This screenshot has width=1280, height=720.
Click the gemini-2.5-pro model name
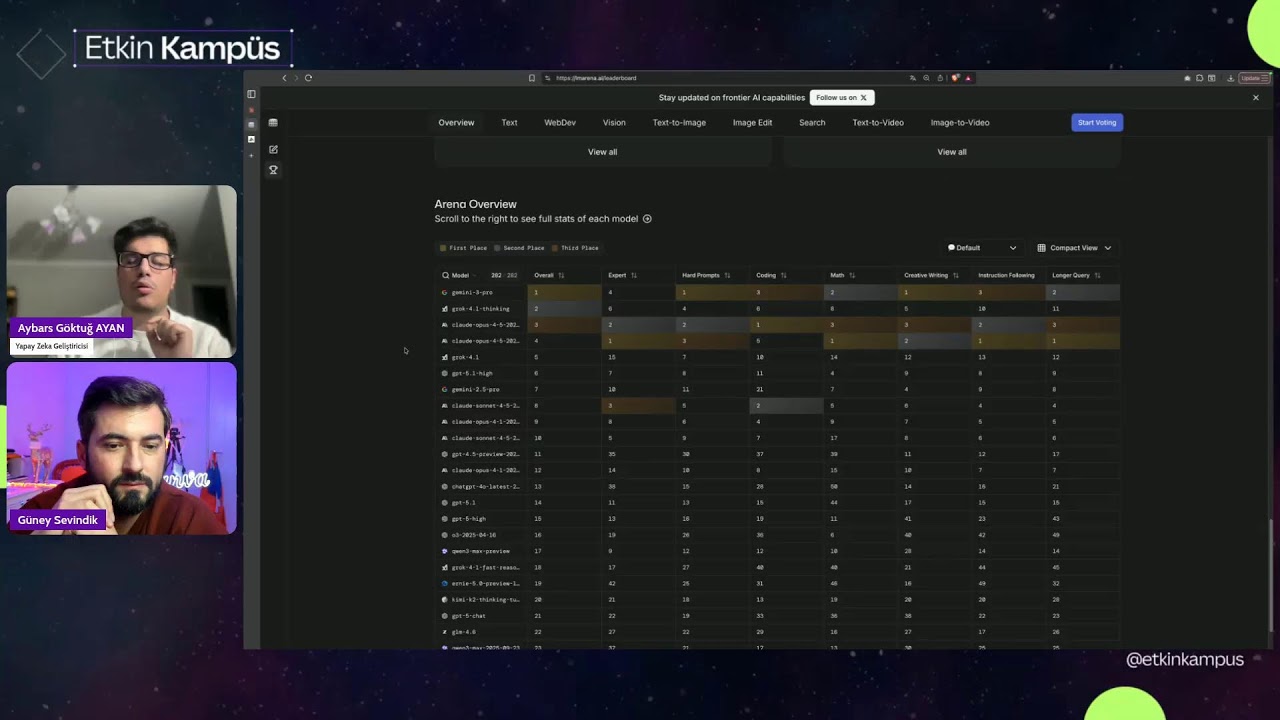click(475, 389)
